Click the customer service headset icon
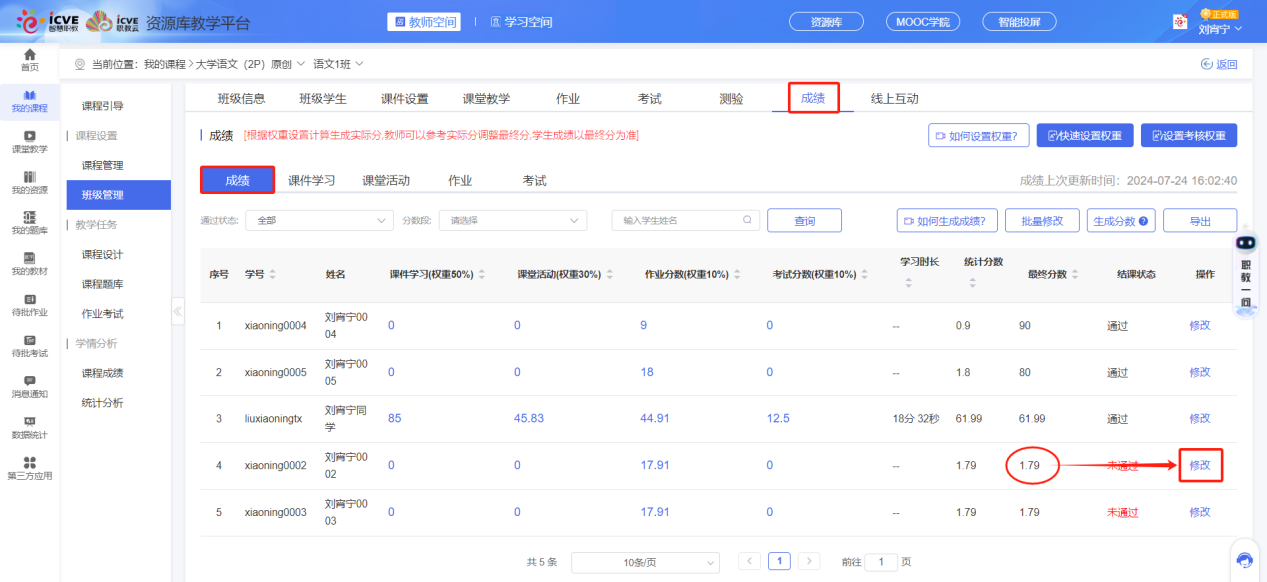Image resolution: width=1267 pixels, height=582 pixels. 1244,560
